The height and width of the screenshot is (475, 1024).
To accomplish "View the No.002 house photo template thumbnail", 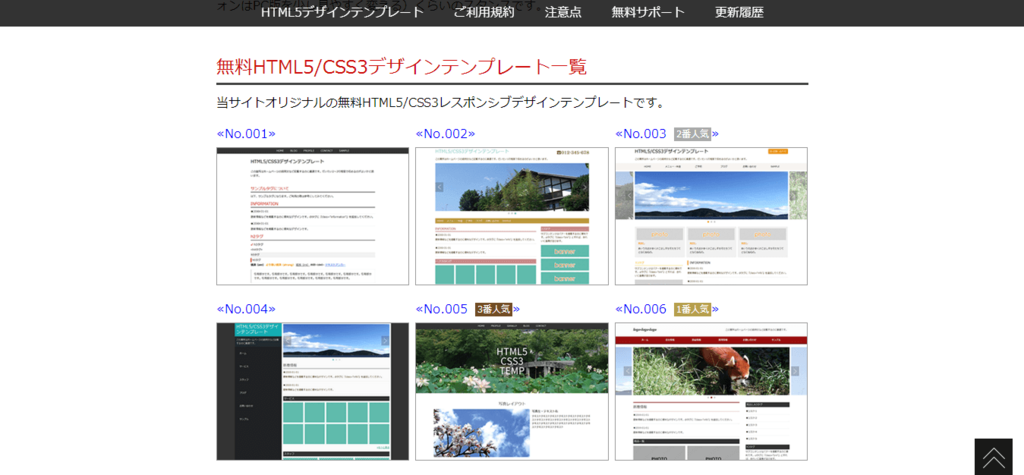I will (512, 216).
